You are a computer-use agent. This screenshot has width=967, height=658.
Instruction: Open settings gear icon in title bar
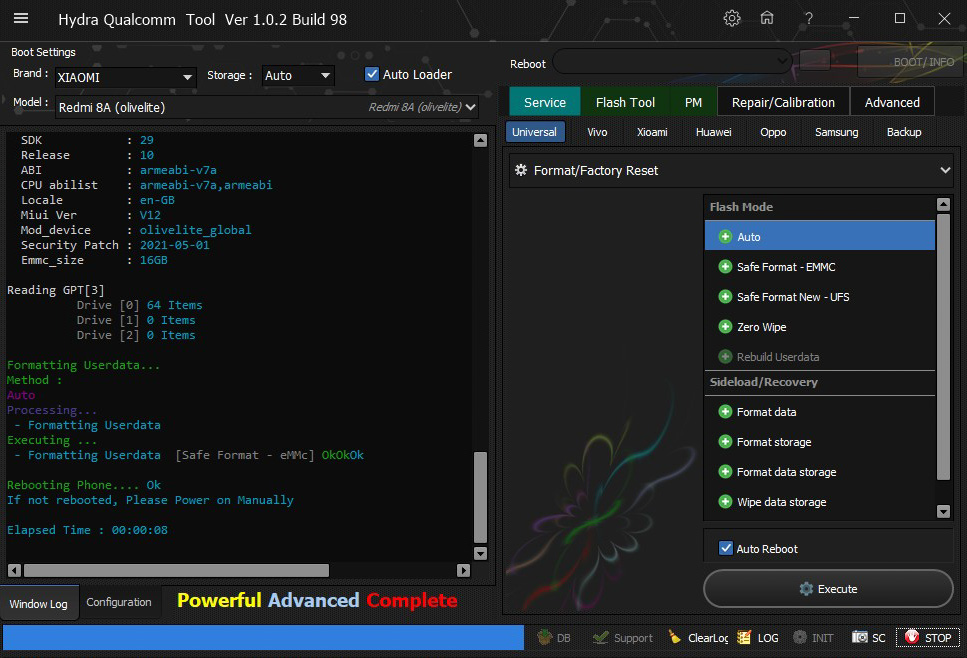[731, 18]
